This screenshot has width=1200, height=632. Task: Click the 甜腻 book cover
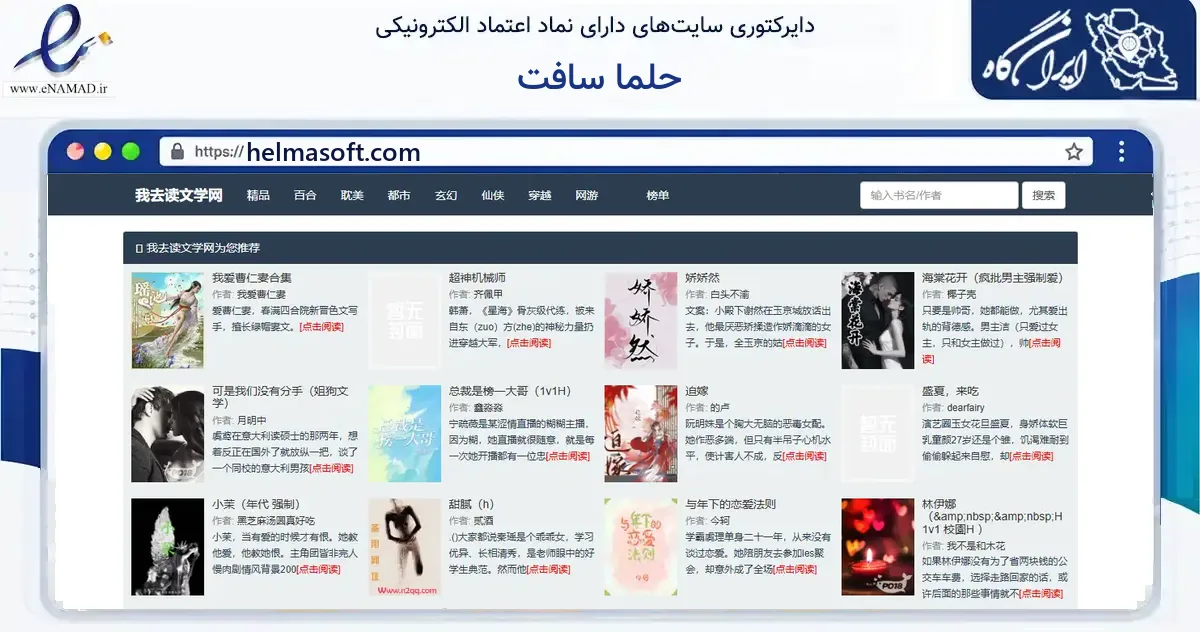(405, 547)
